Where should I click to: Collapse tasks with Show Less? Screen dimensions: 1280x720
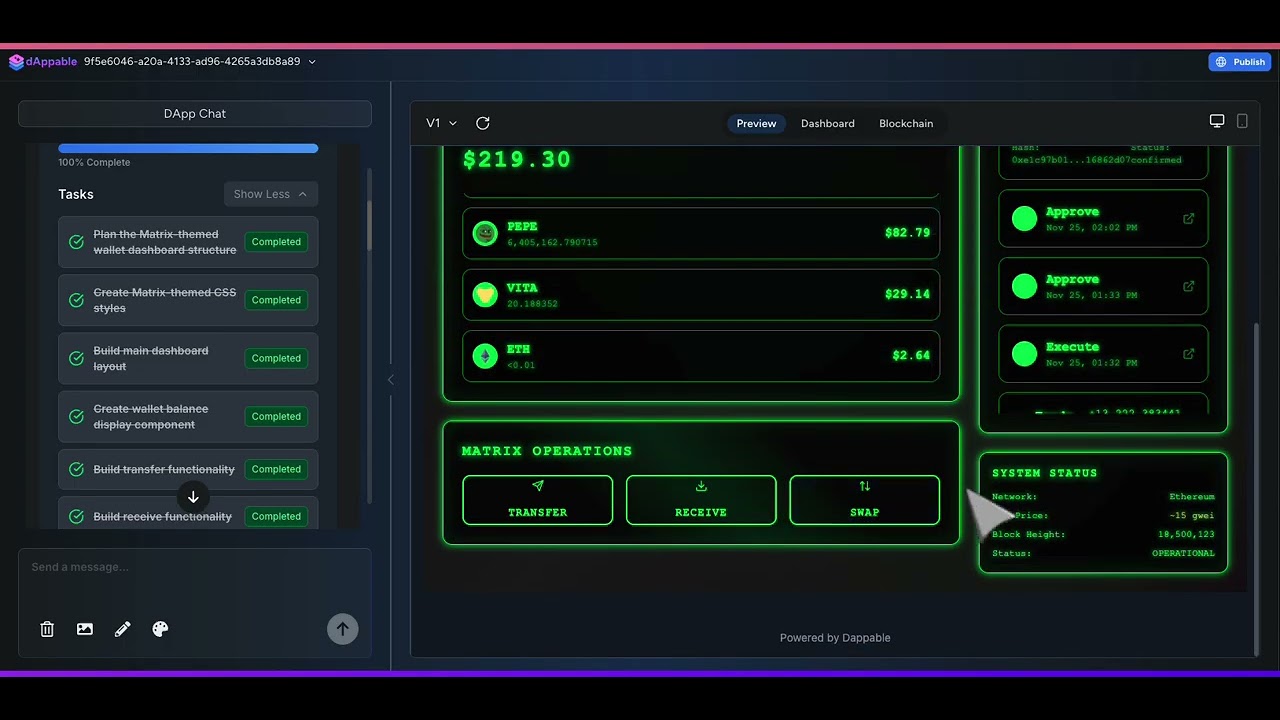pos(271,194)
